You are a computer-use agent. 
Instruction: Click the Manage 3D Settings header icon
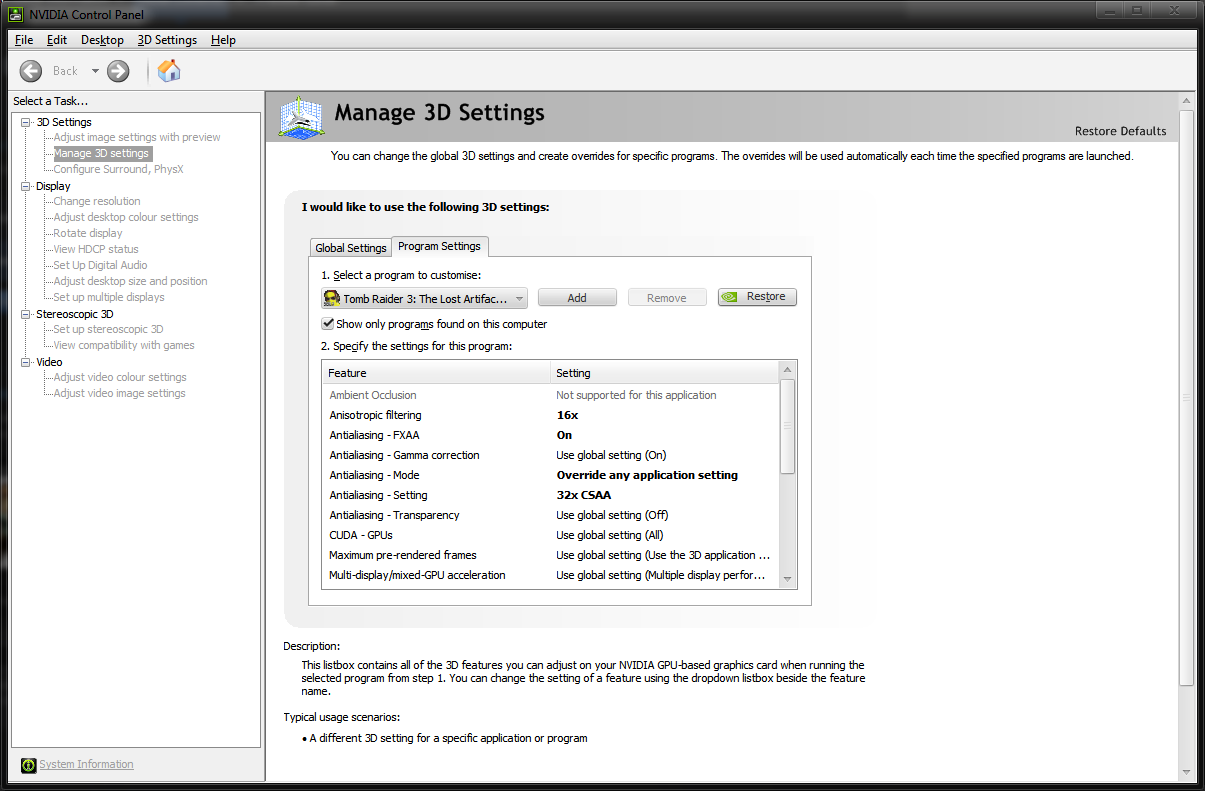tap(301, 117)
